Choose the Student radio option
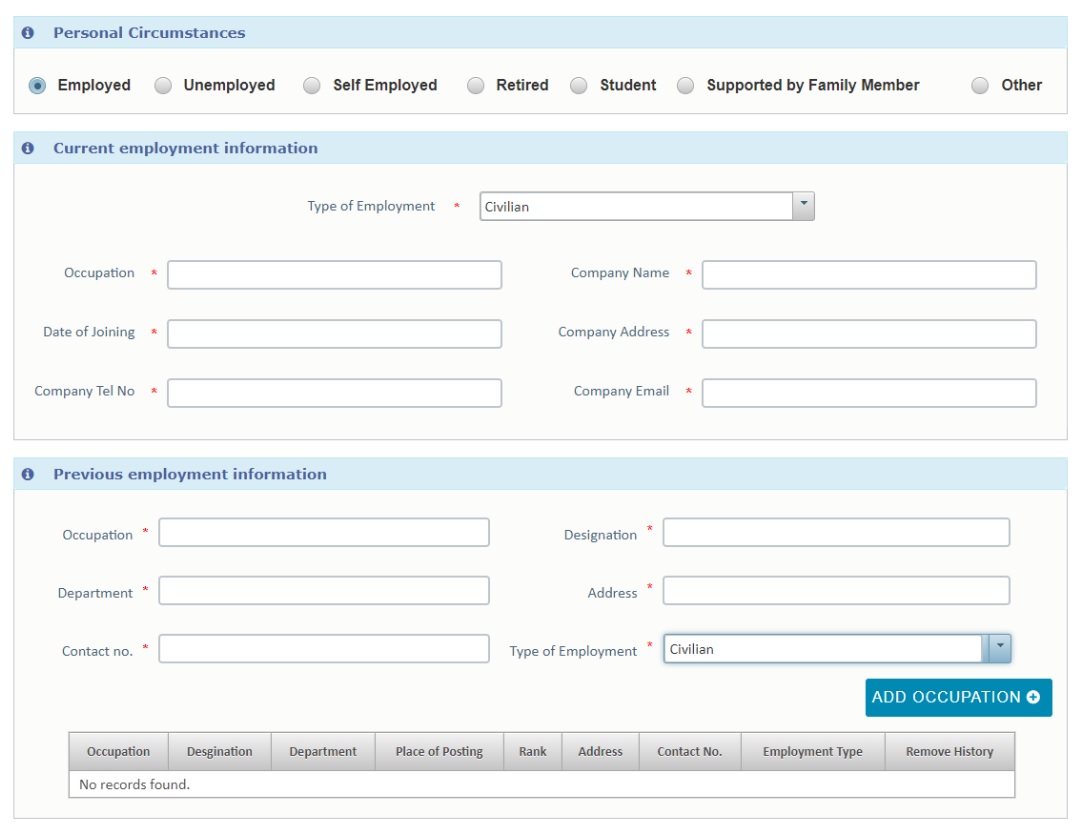Screen dimensions: 1079x840 (579, 85)
